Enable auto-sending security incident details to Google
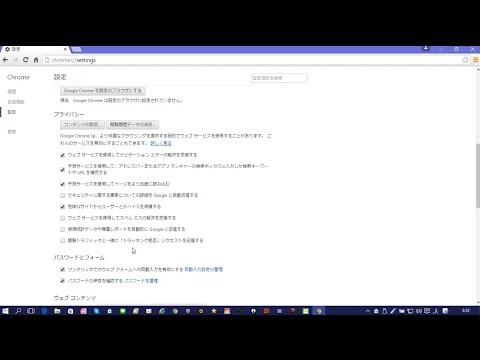480x360 pixels. 62,195
